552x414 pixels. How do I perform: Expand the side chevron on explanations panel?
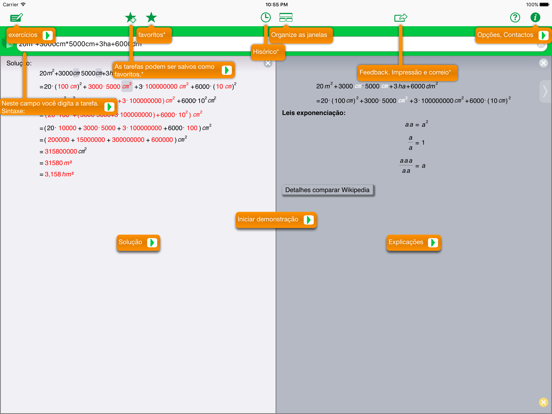pyautogui.click(x=545, y=91)
